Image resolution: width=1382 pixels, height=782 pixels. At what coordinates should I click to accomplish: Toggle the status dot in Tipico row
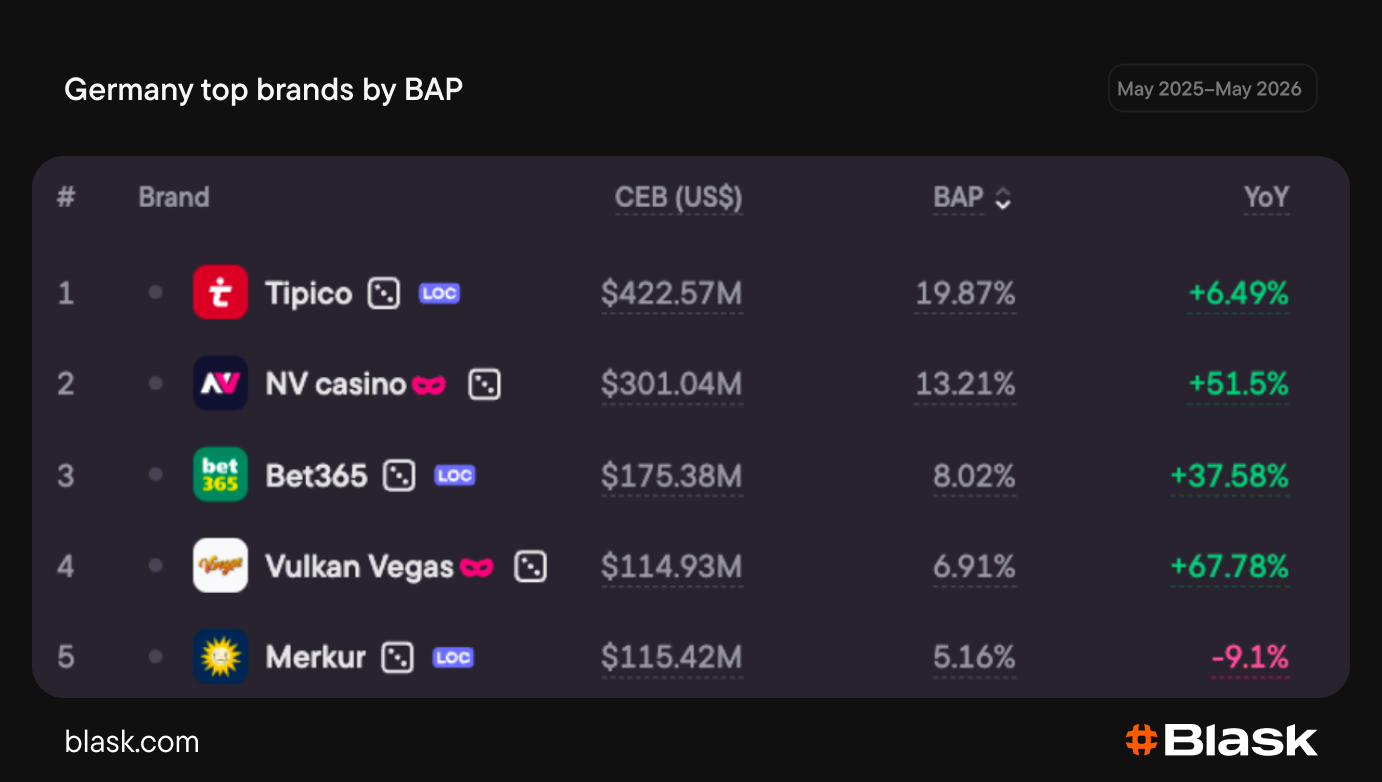click(x=155, y=293)
